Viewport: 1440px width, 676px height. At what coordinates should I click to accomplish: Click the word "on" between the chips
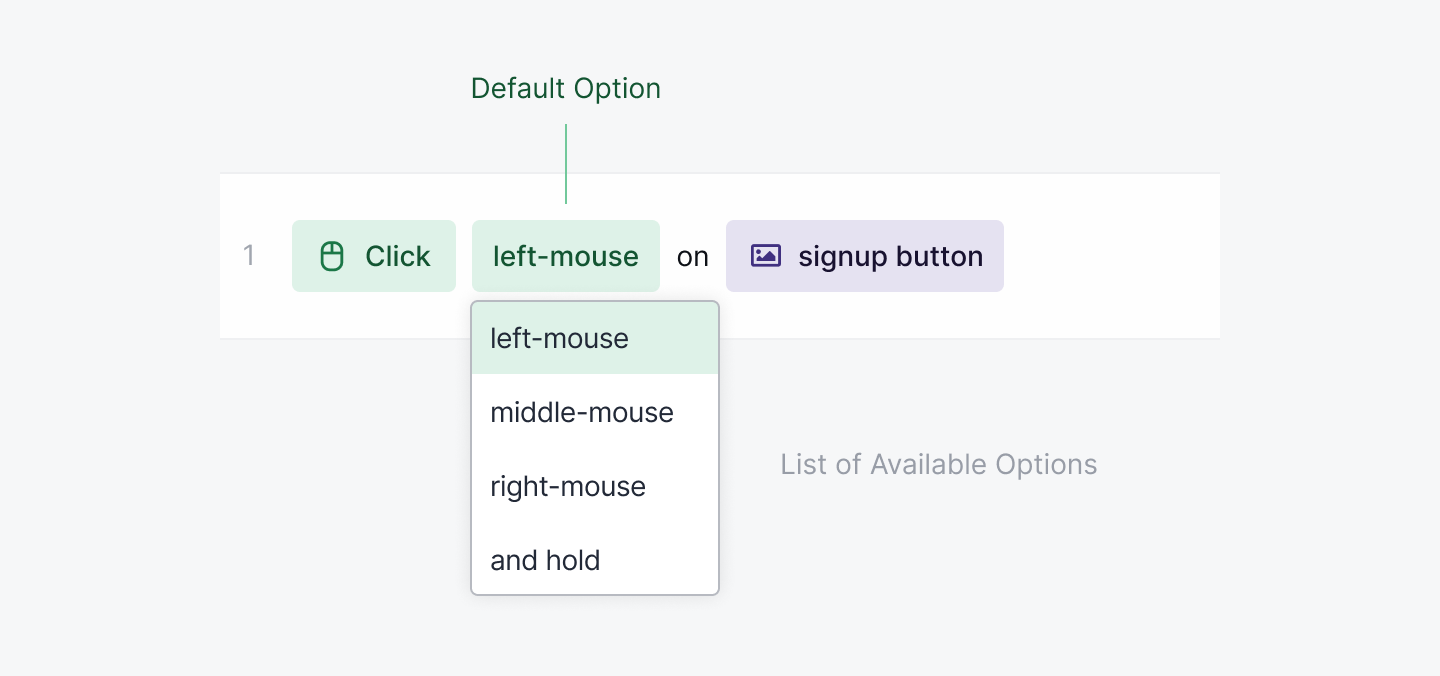click(x=692, y=257)
